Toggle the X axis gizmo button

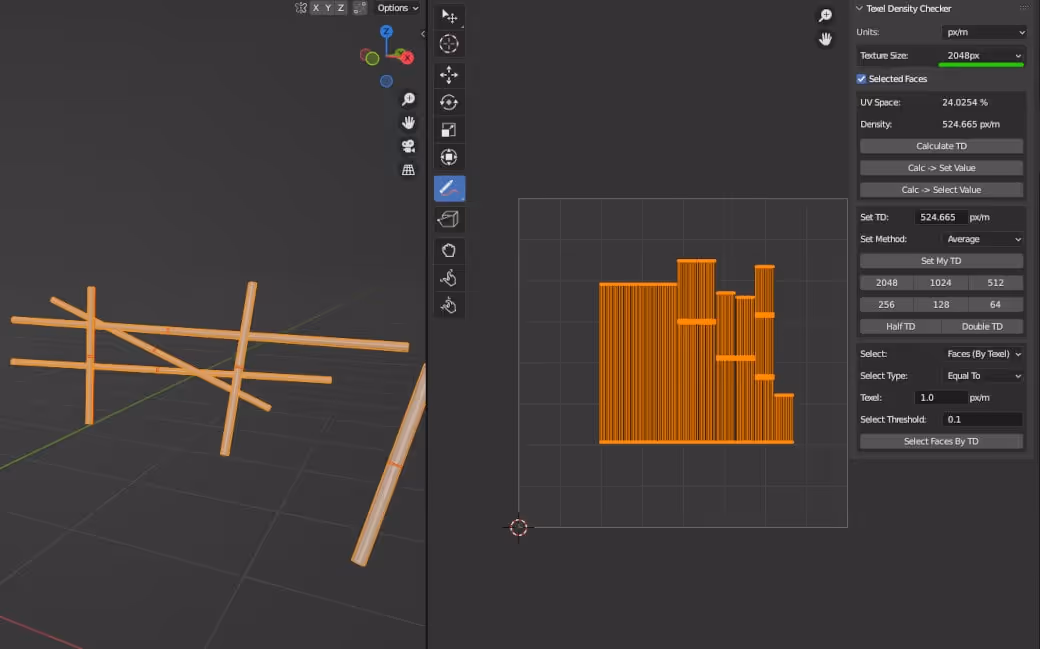tap(316, 8)
